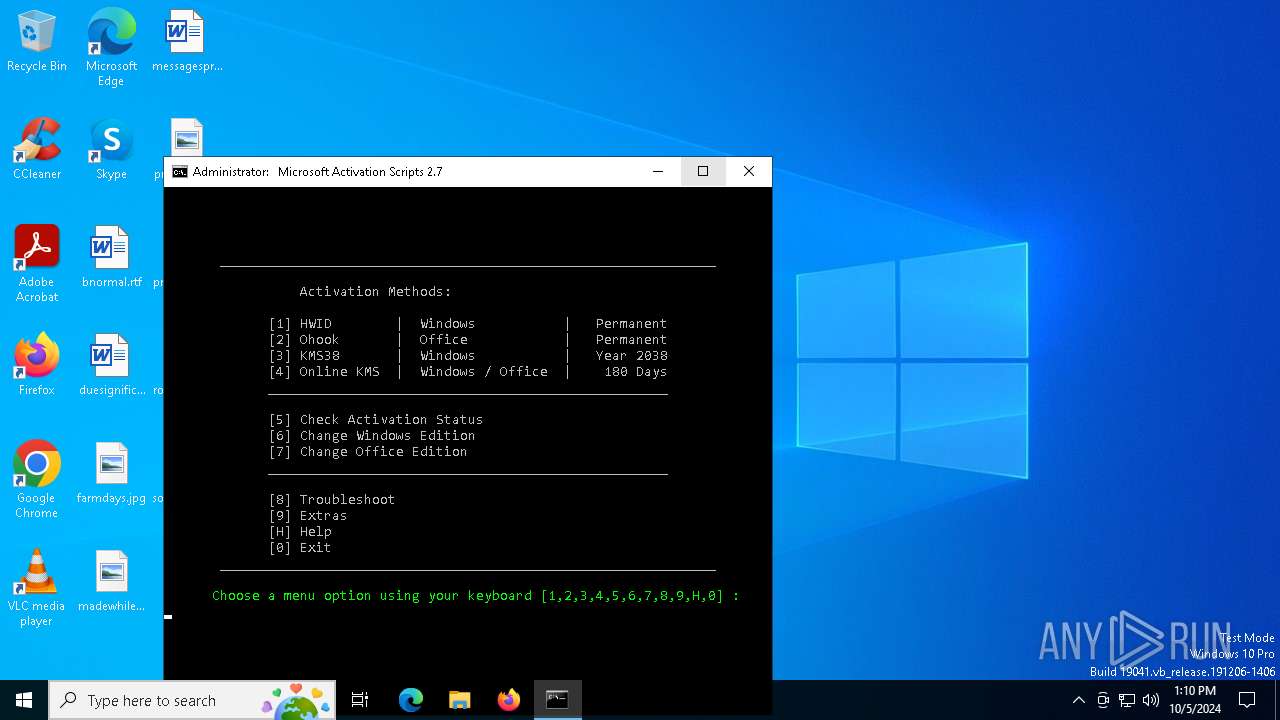
Task: Close the Activation Scripts window
Action: pos(749,172)
